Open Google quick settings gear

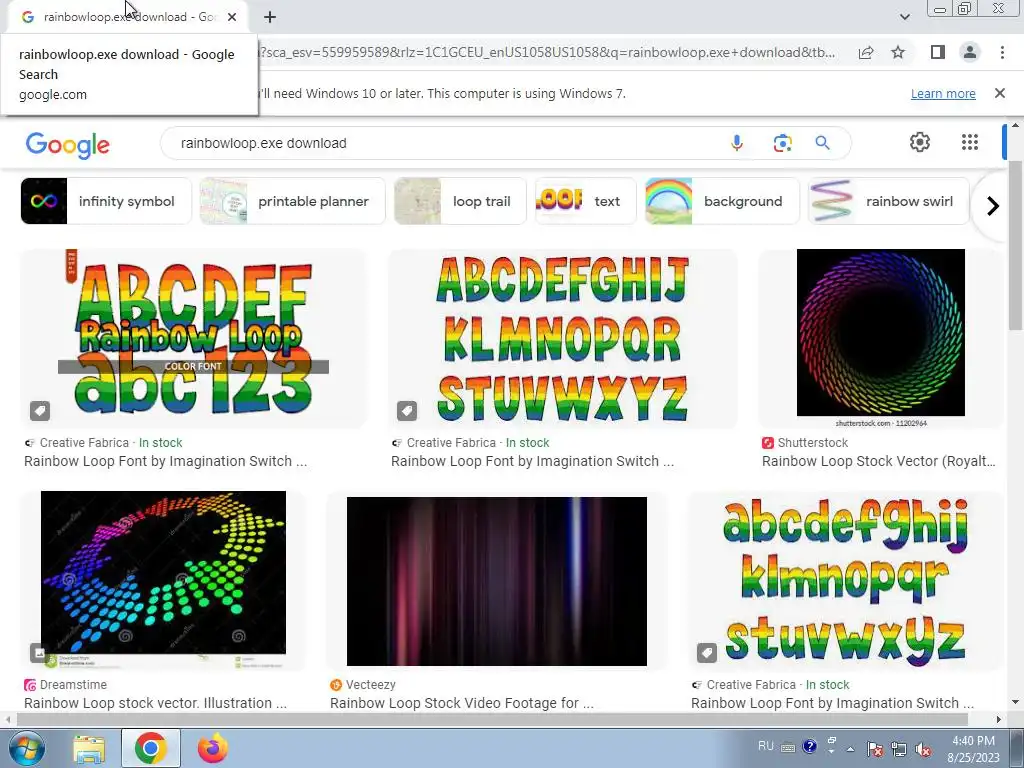tap(920, 142)
